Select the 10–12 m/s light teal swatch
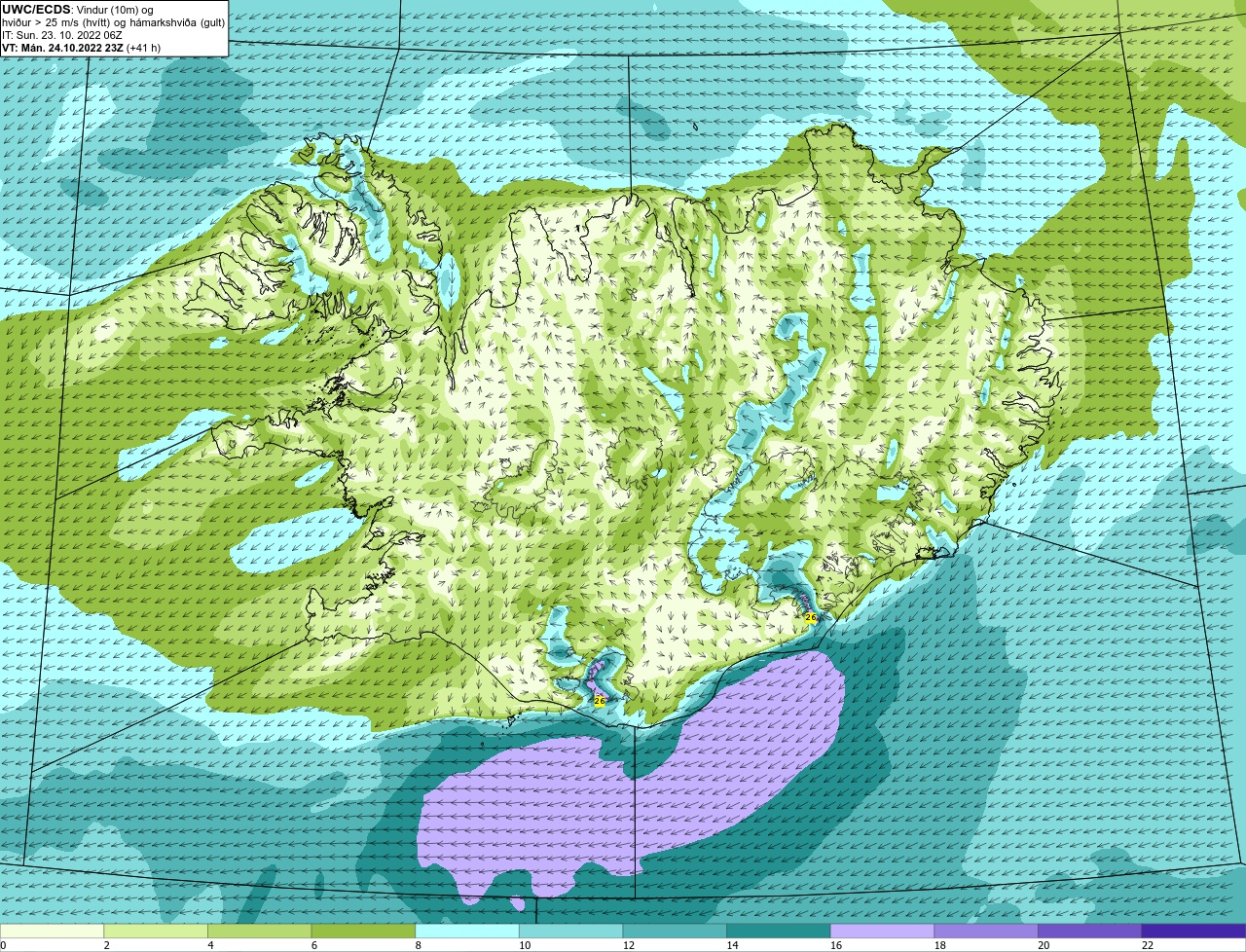1246x952 pixels. [570, 931]
